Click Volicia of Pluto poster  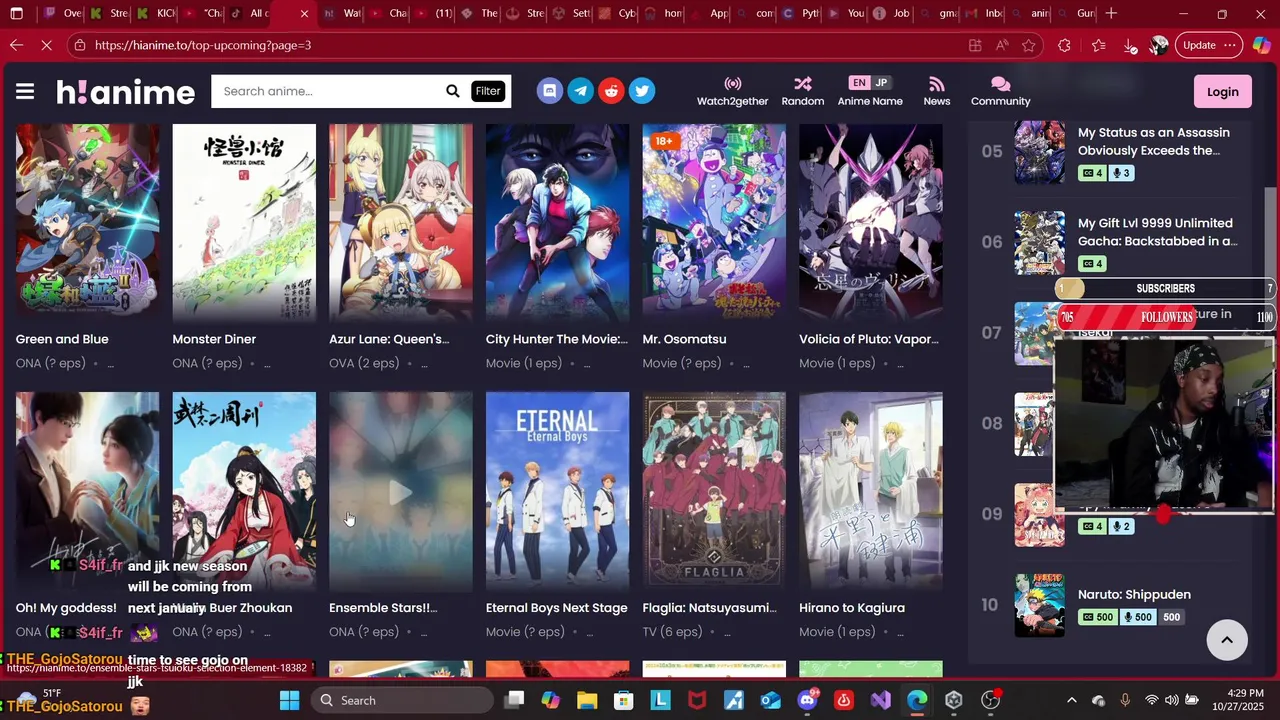pyautogui.click(x=870, y=222)
